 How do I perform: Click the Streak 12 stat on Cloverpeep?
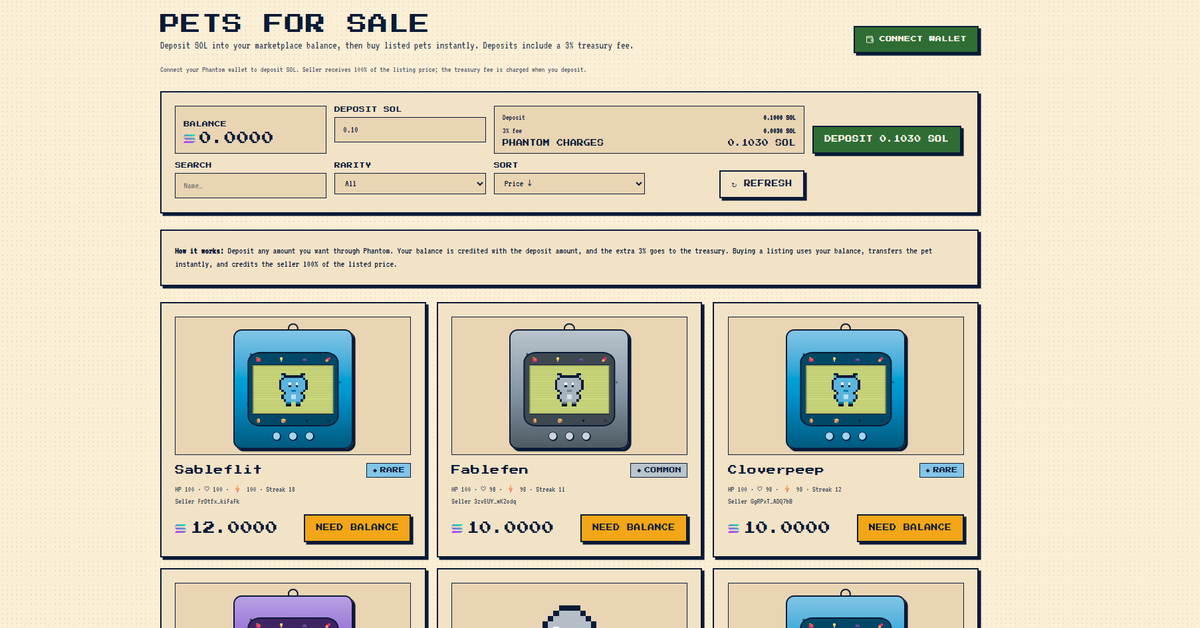[x=829, y=490]
